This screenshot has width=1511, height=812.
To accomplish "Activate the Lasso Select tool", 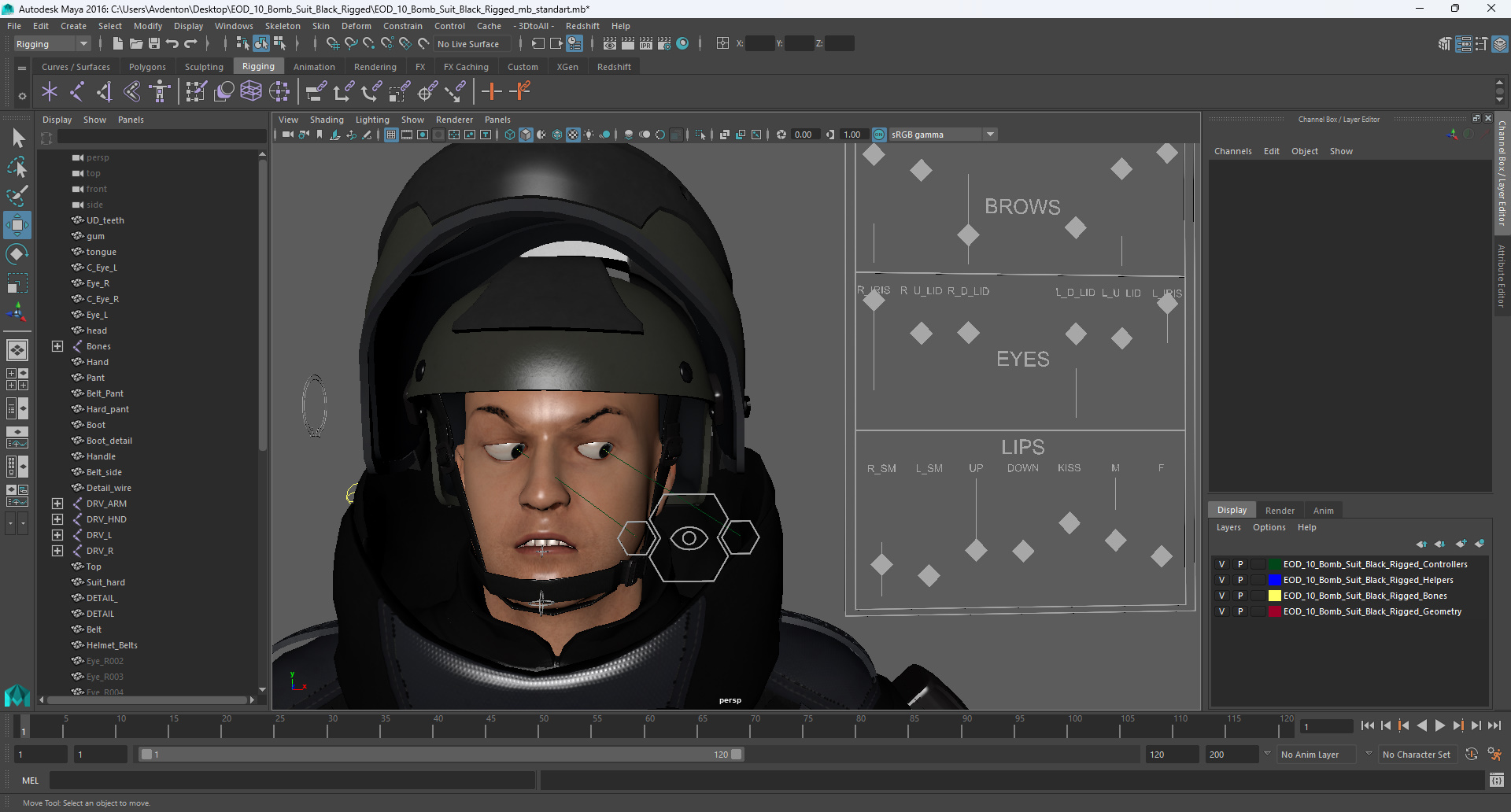I will pyautogui.click(x=17, y=167).
